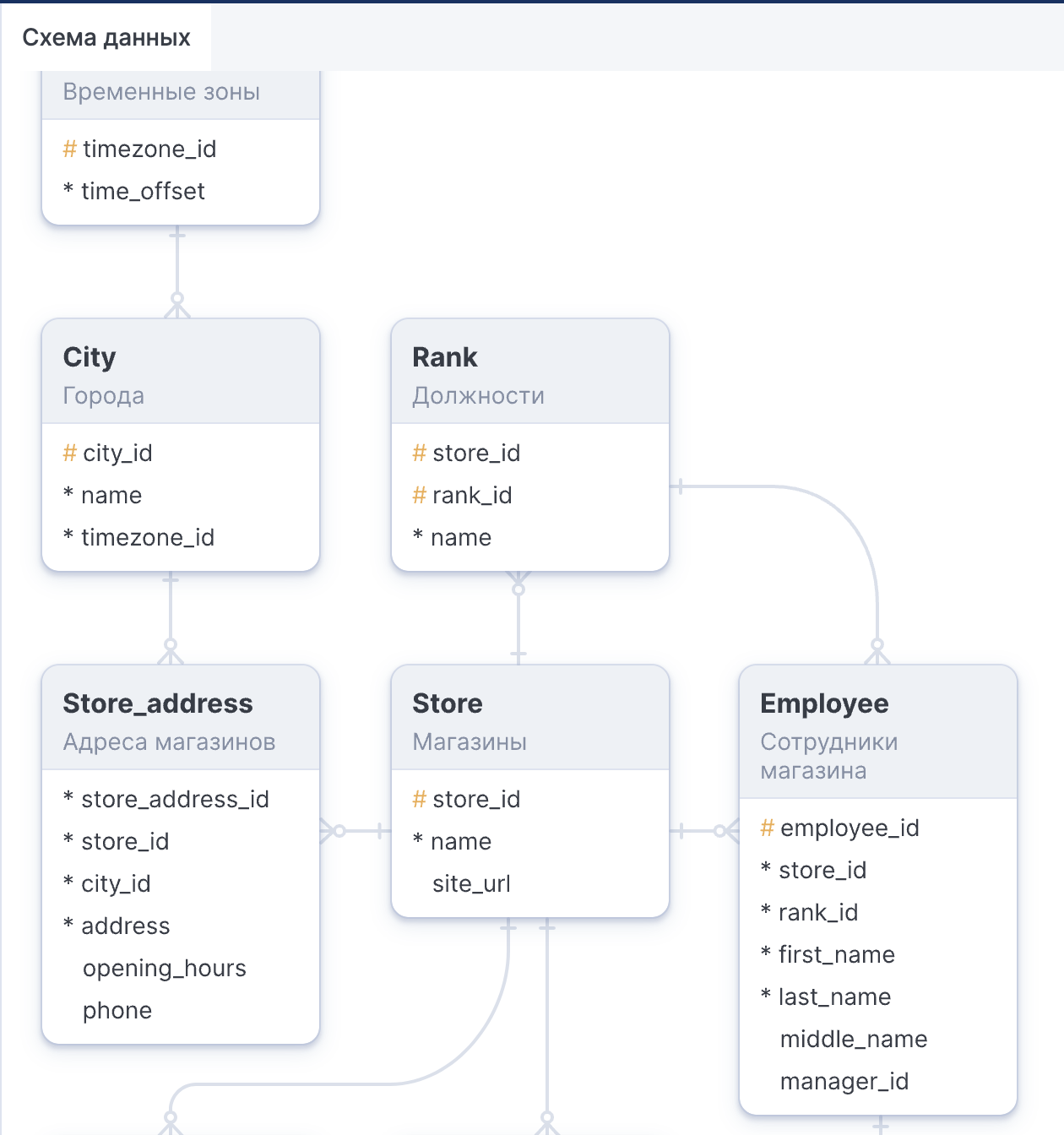1064x1135 pixels.
Task: Select the site_url field in Store
Action: pyautogui.click(x=471, y=884)
